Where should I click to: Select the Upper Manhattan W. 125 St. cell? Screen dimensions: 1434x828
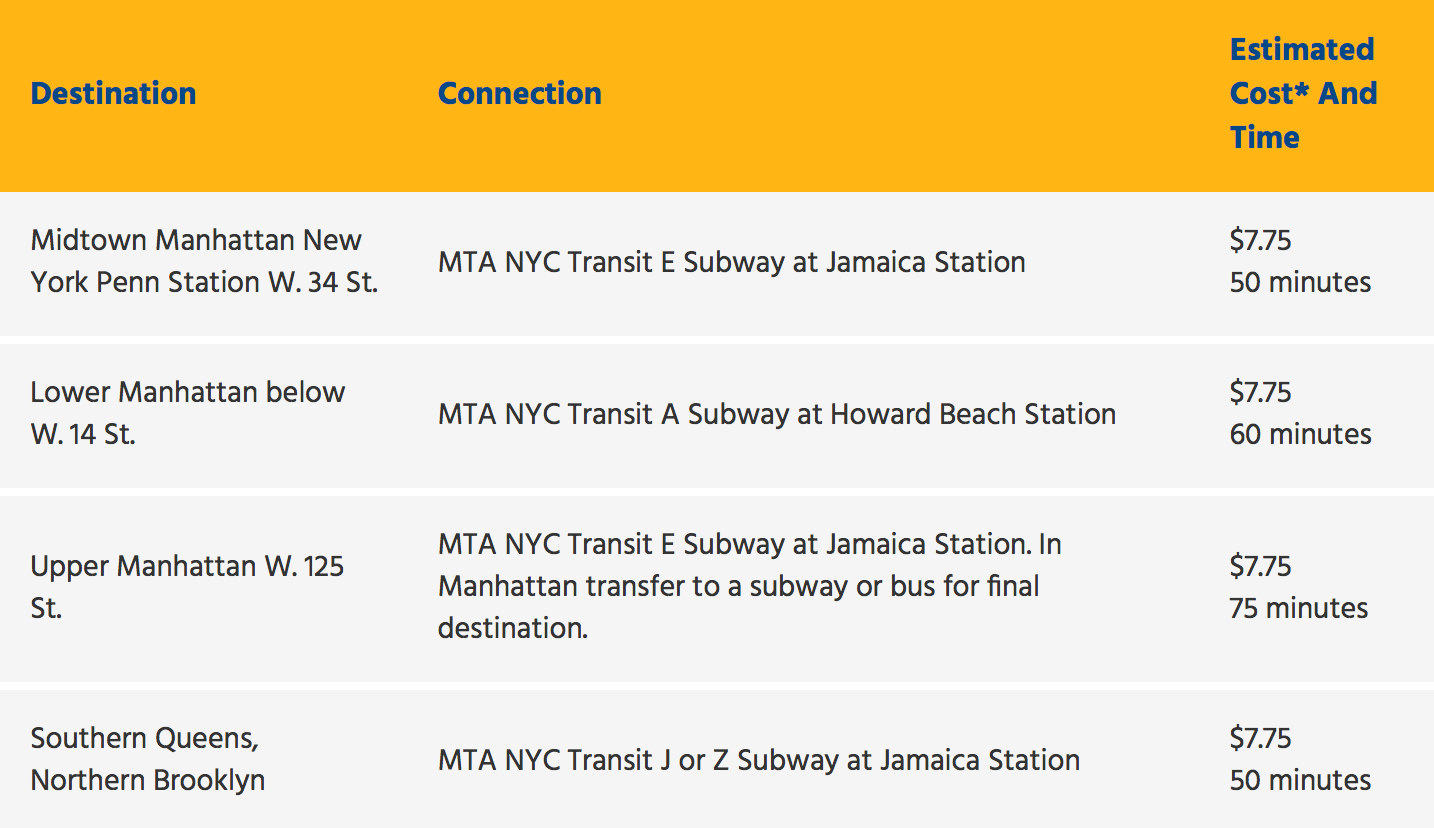pyautogui.click(x=187, y=587)
